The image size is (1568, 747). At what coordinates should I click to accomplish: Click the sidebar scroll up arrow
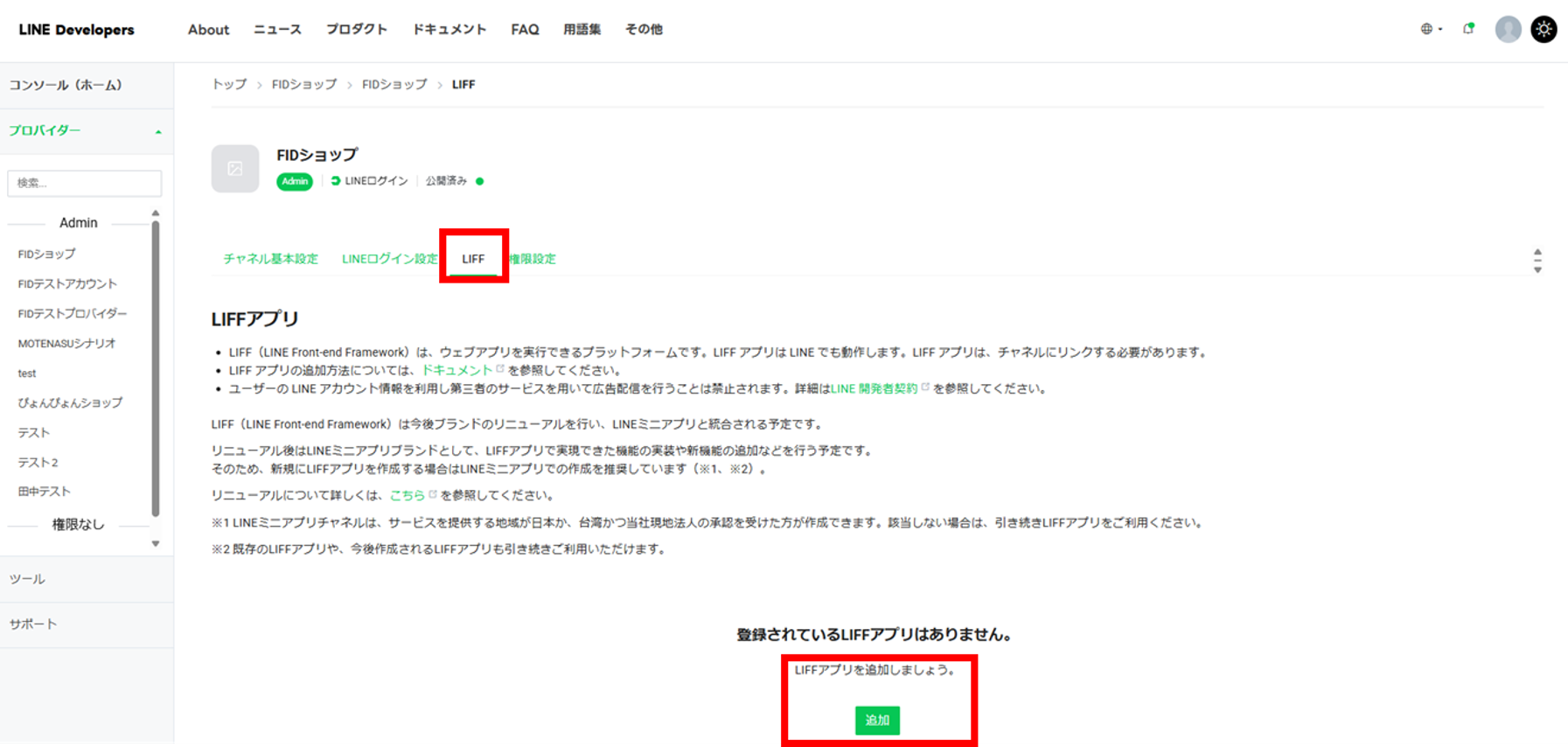[x=156, y=213]
